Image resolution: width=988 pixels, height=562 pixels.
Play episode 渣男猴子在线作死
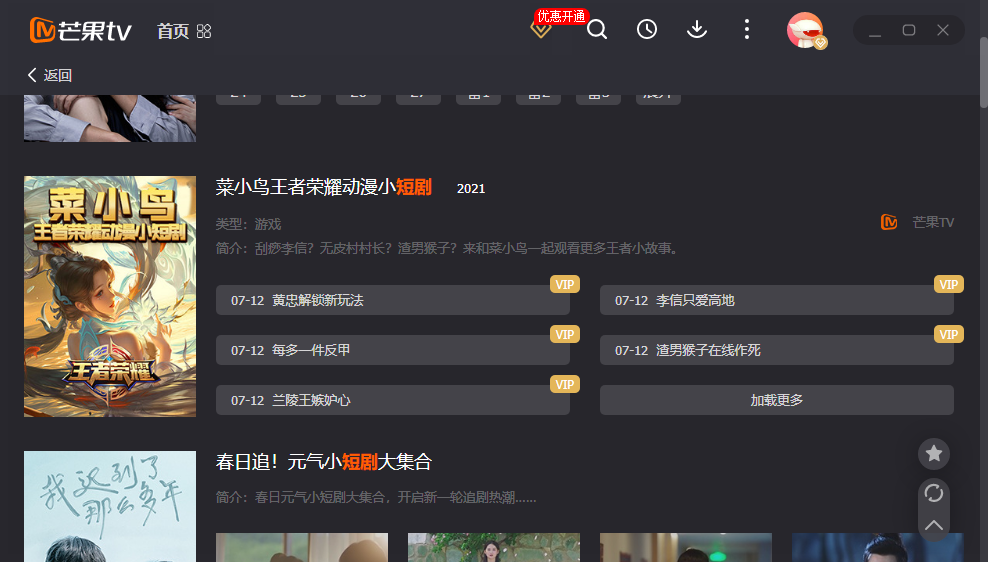click(776, 350)
